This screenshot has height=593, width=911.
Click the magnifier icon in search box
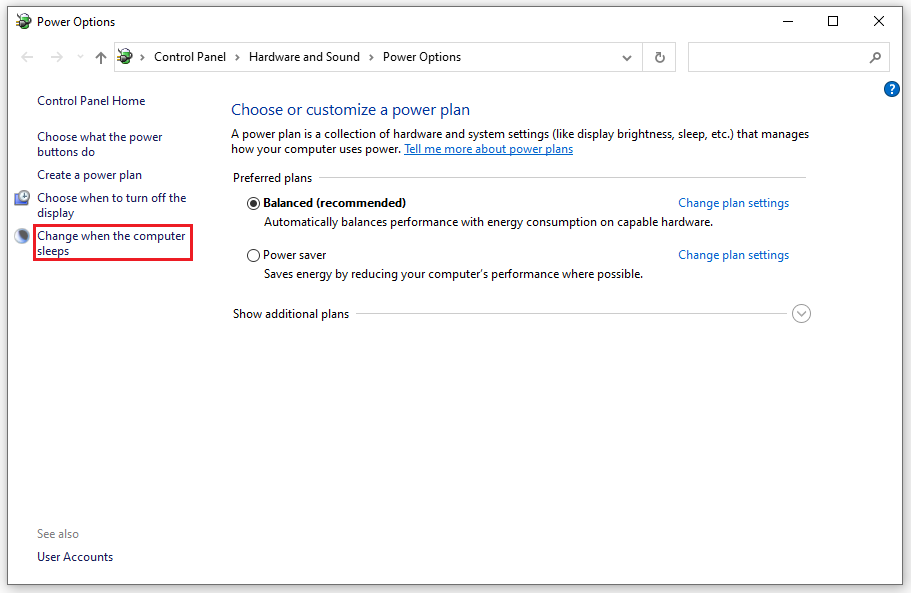point(875,58)
